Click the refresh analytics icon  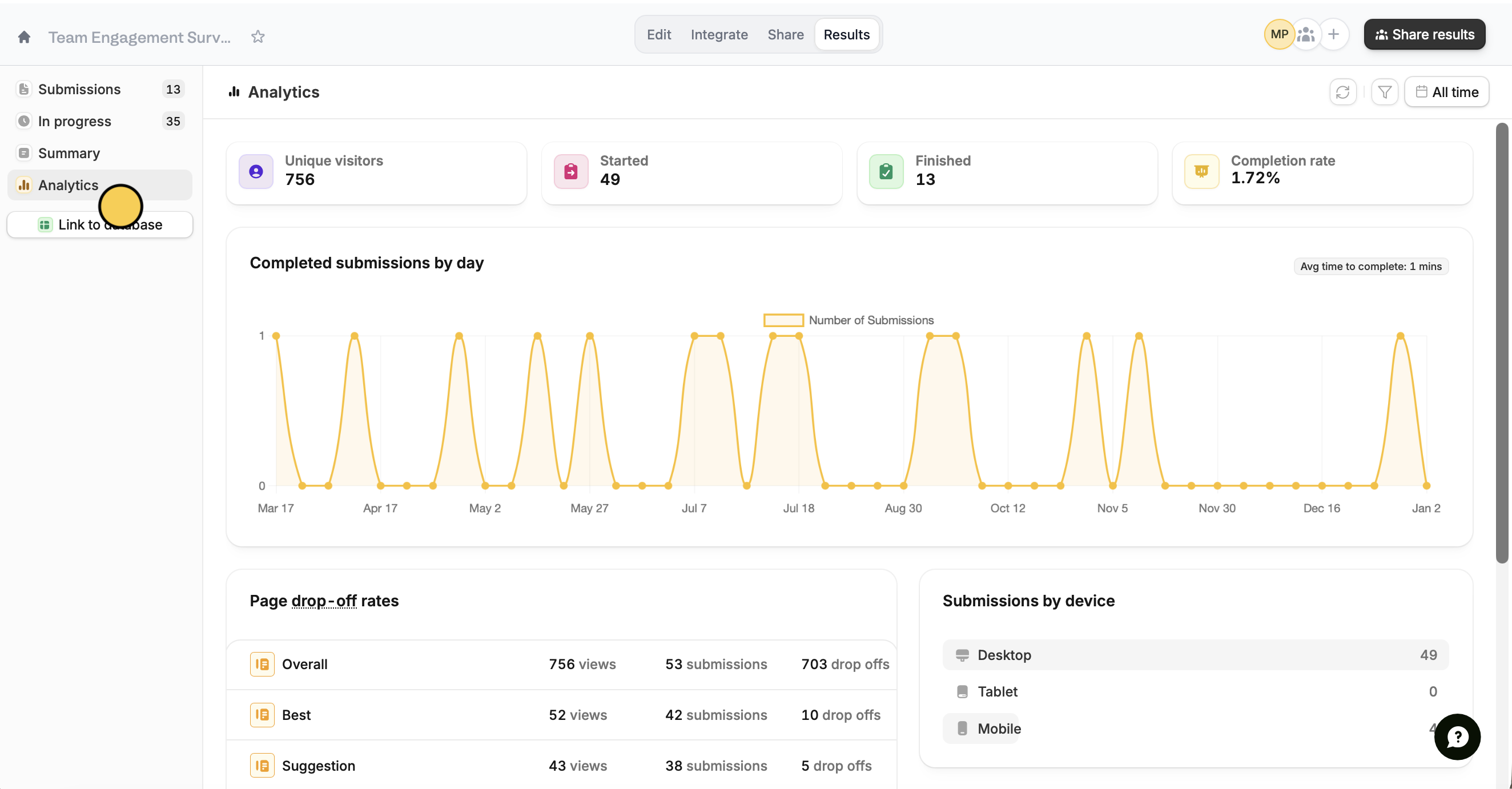click(1342, 92)
